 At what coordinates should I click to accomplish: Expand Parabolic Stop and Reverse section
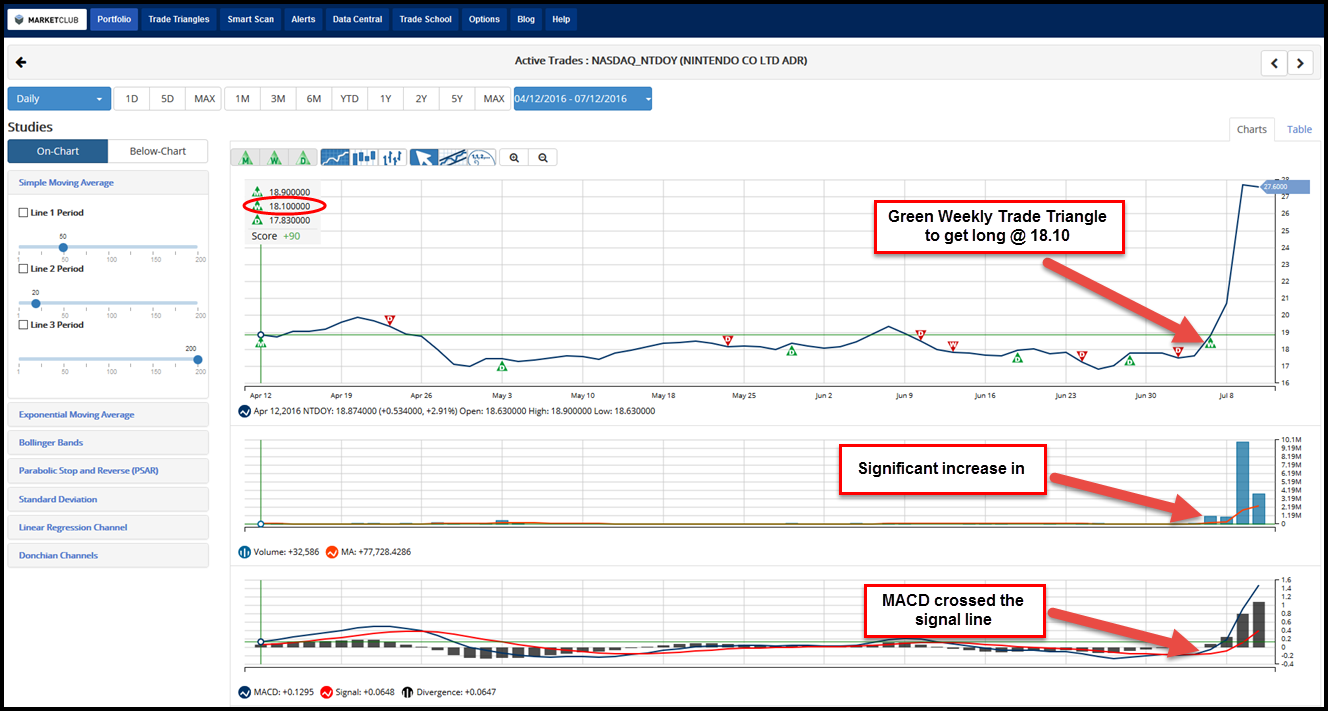(x=108, y=471)
